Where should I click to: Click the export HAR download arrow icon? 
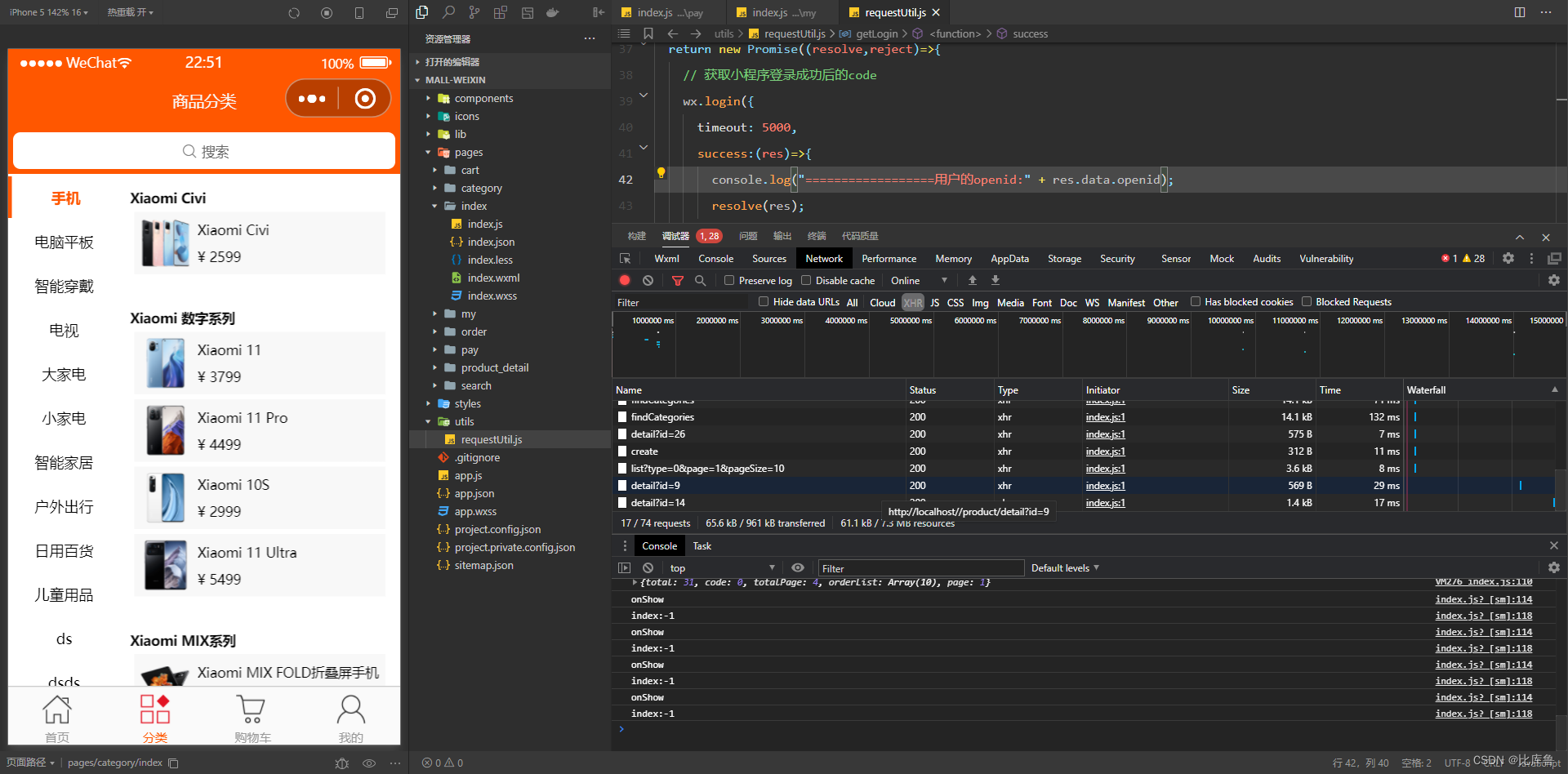pos(996,280)
